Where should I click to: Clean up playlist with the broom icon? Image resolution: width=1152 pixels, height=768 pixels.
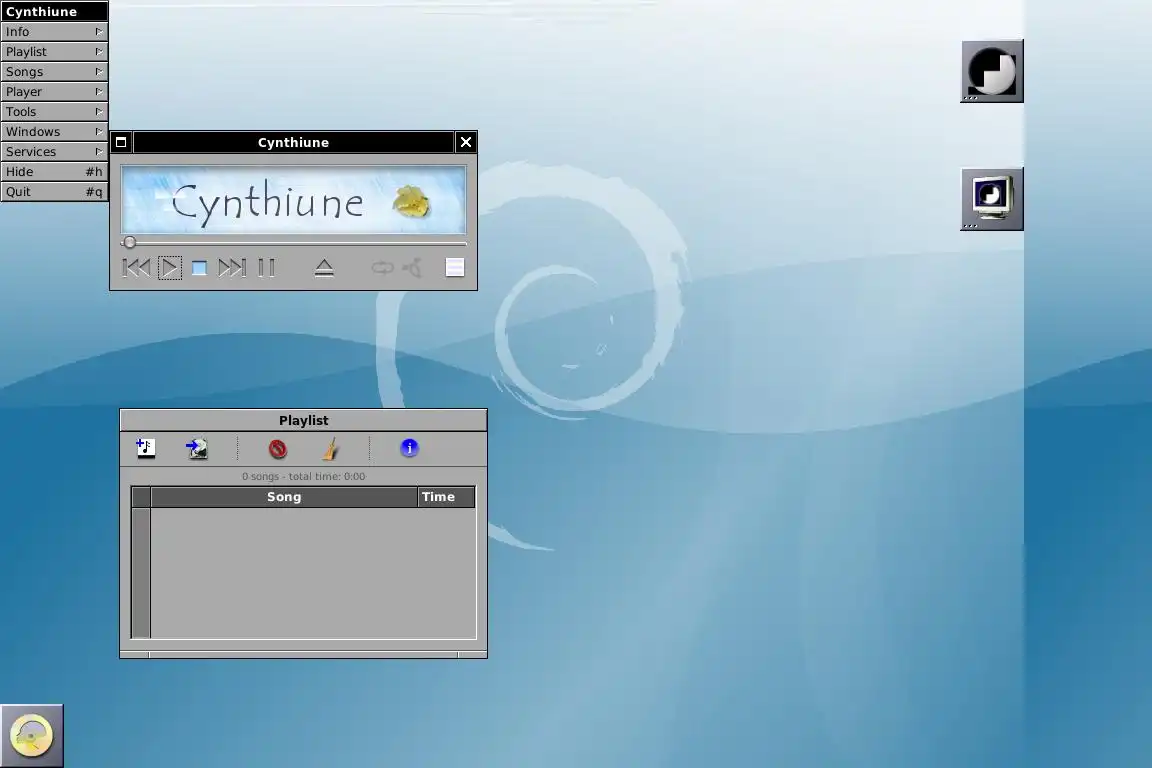tap(331, 448)
